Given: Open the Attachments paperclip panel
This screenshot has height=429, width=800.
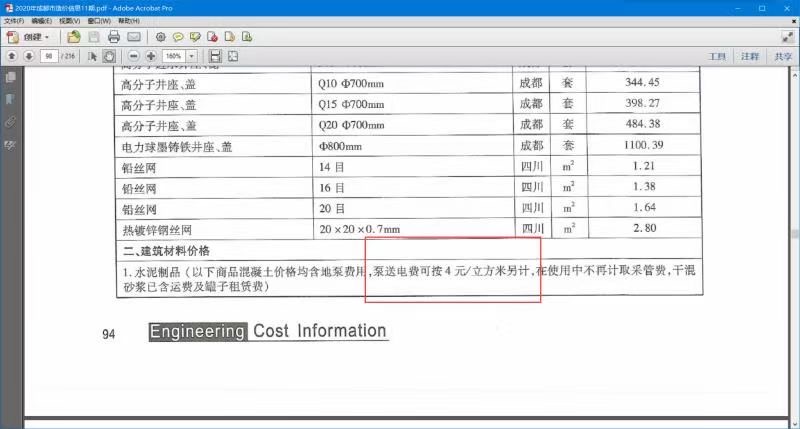Looking at the screenshot, I should (x=11, y=122).
